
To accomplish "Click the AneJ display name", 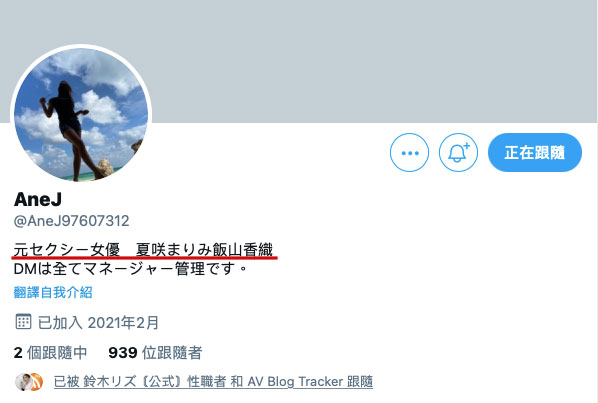I will click(38, 199).
